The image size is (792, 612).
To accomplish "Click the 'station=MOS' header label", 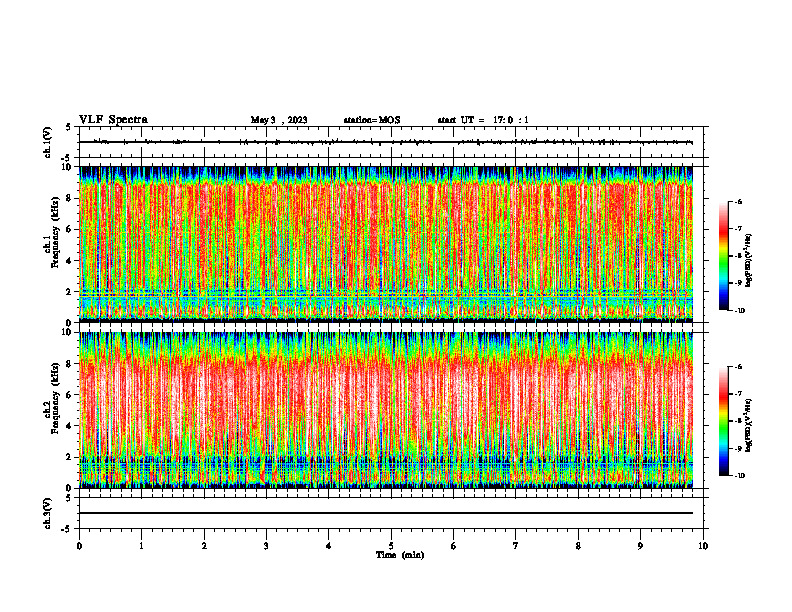I will [372, 120].
